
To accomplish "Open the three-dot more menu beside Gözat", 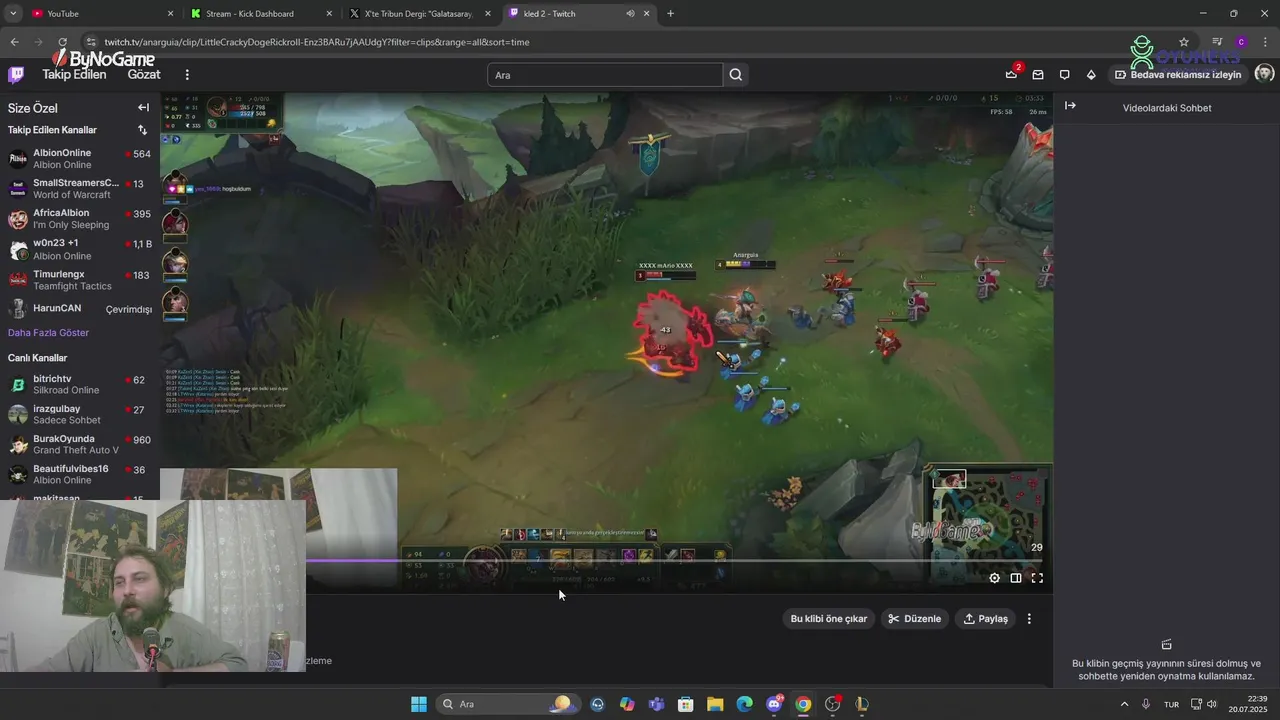I will click(187, 75).
